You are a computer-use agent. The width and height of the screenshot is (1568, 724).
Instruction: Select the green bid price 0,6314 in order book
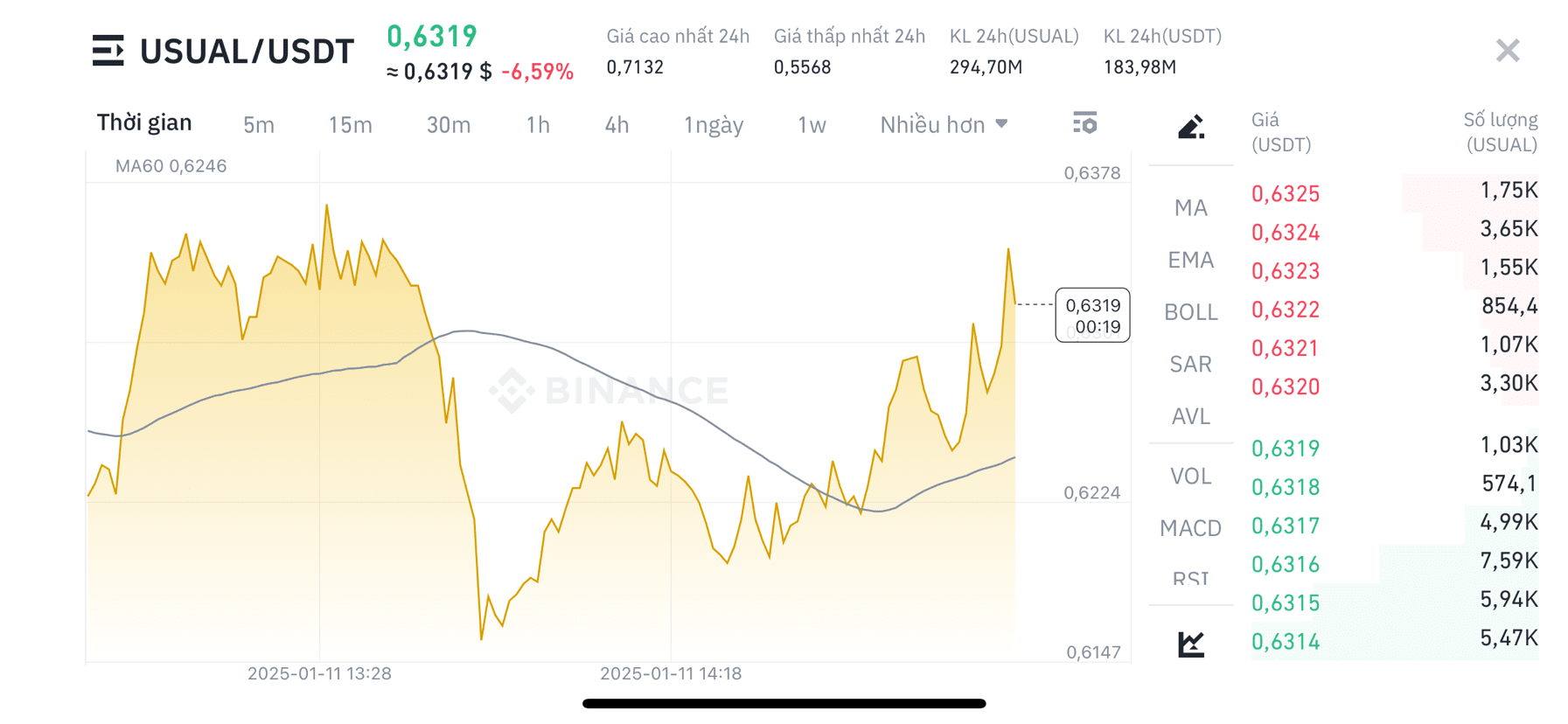pyautogui.click(x=1286, y=641)
